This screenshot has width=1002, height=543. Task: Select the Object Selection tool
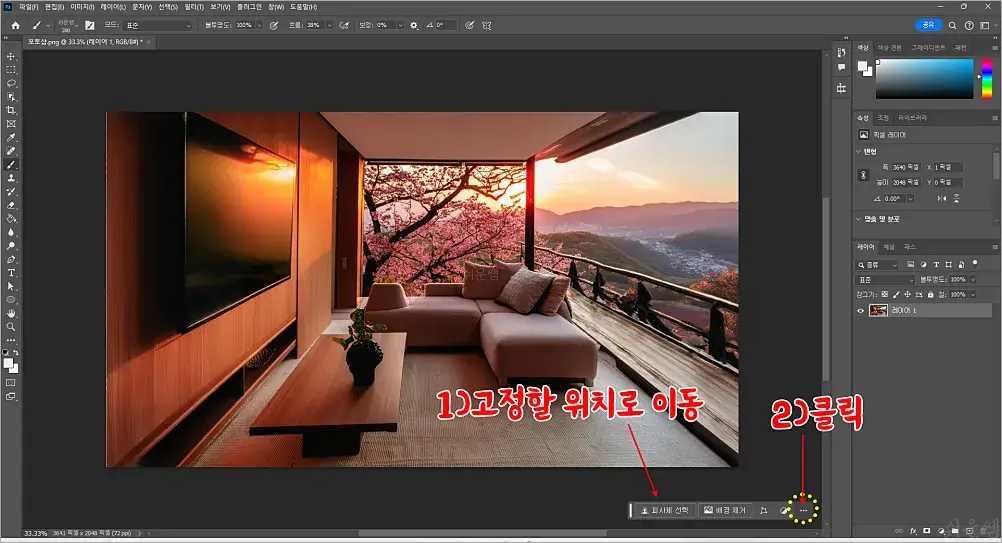tap(11, 97)
